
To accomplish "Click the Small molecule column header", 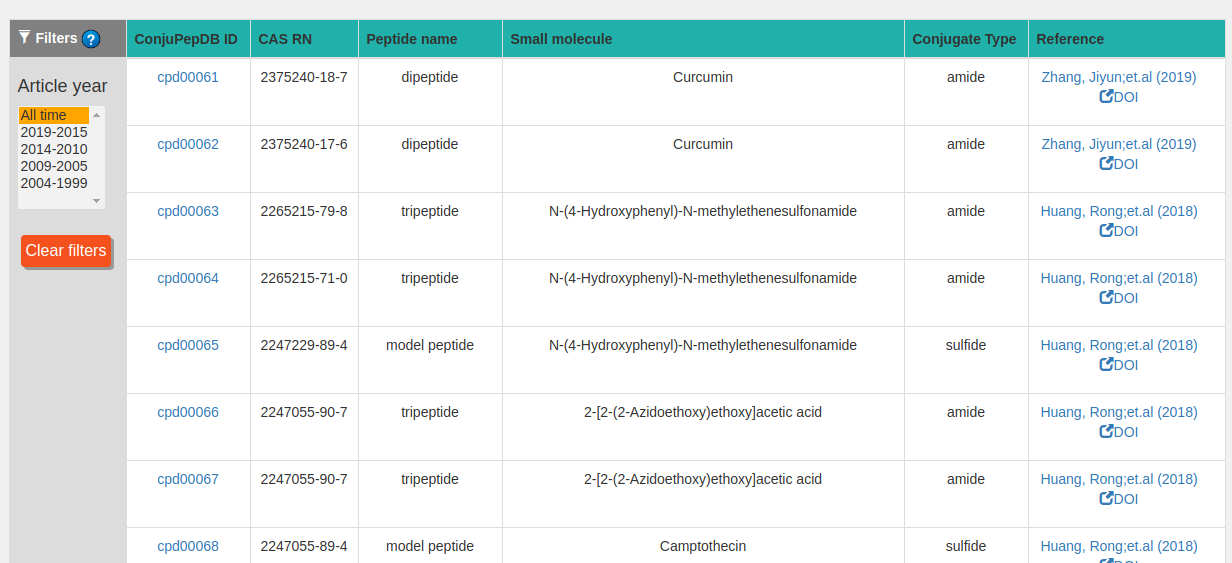I will 561,39.
